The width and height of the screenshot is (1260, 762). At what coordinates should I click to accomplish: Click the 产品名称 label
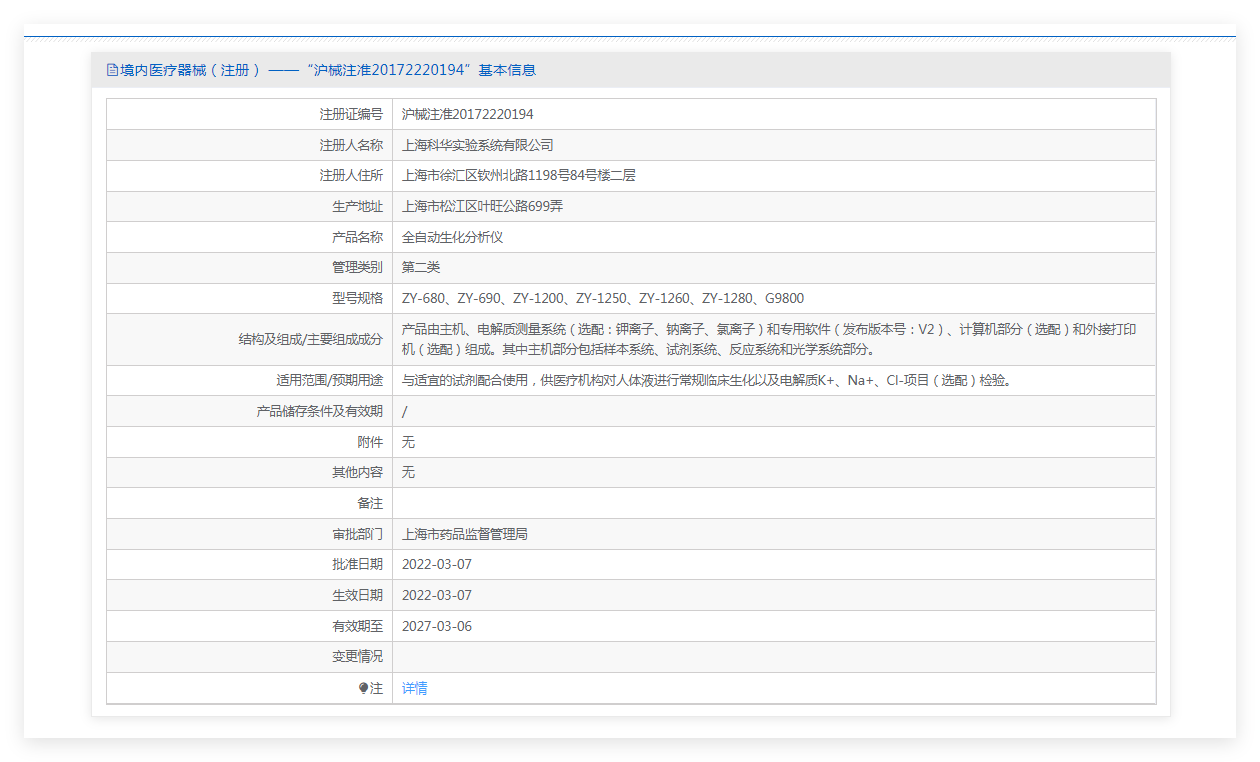(357, 237)
